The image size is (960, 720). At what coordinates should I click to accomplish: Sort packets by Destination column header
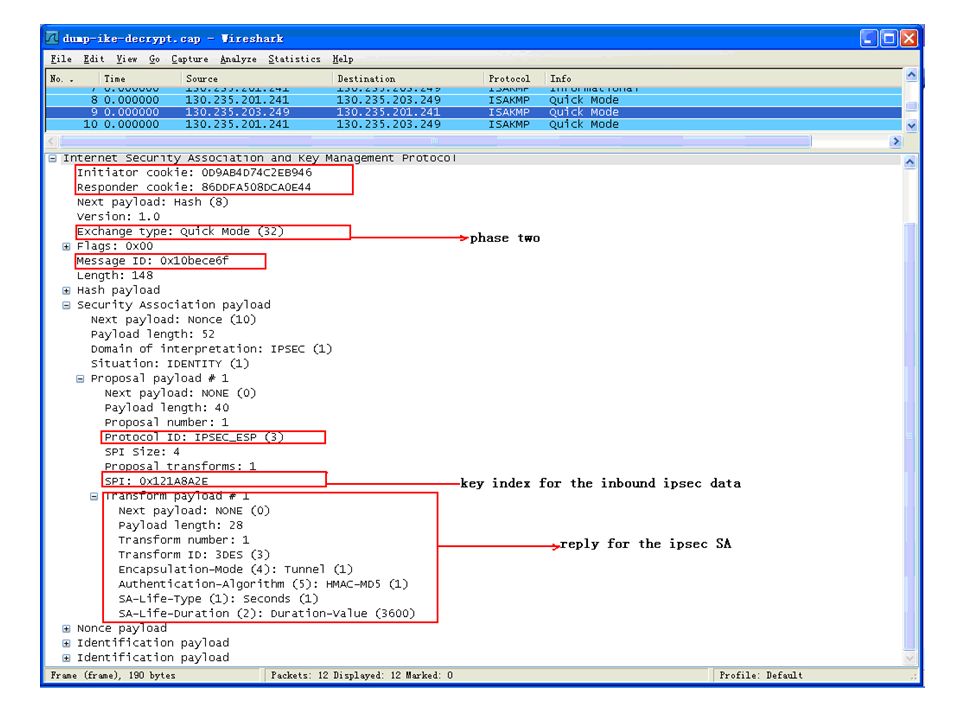click(x=408, y=78)
